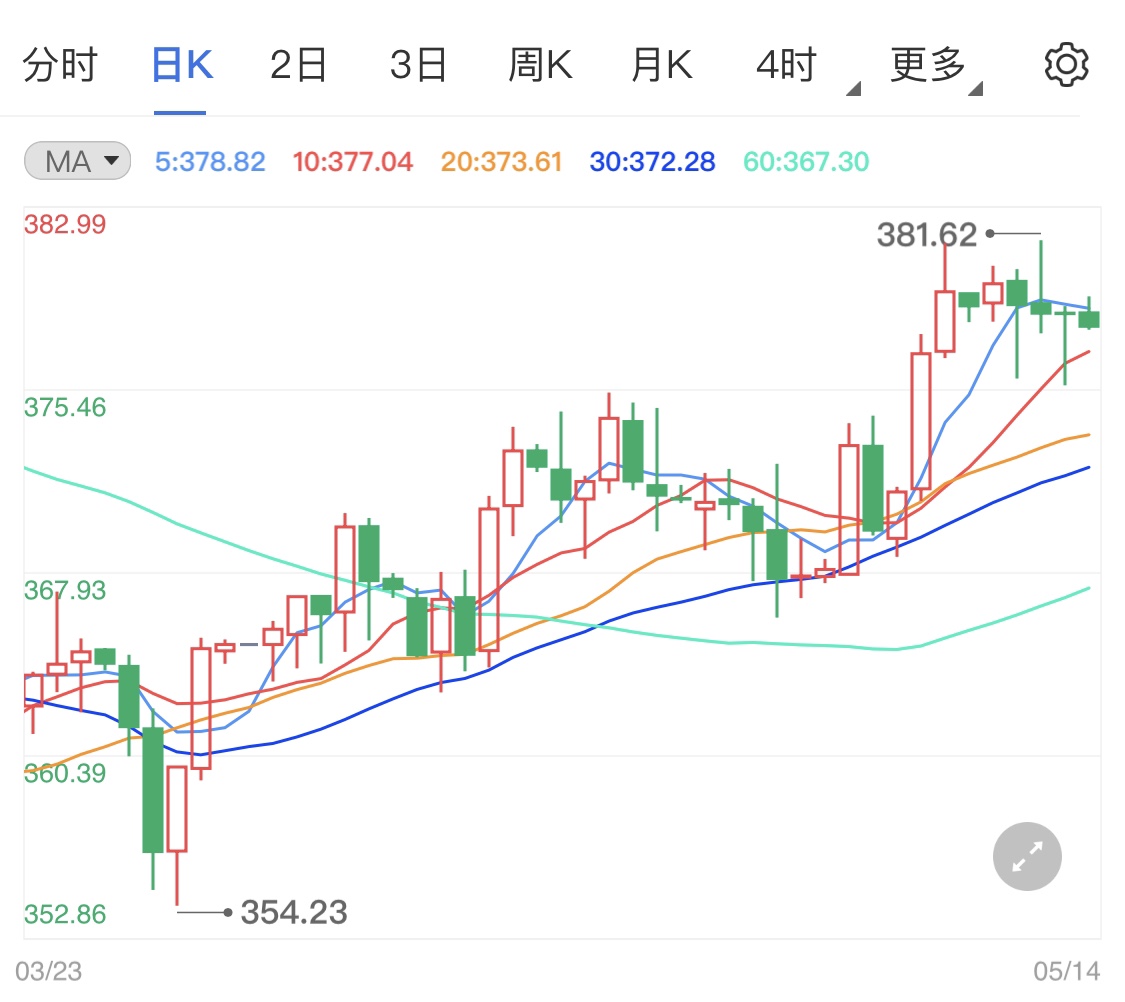Click the 352.86 price axis label
This screenshot has width=1125, height=1002.
point(65,914)
